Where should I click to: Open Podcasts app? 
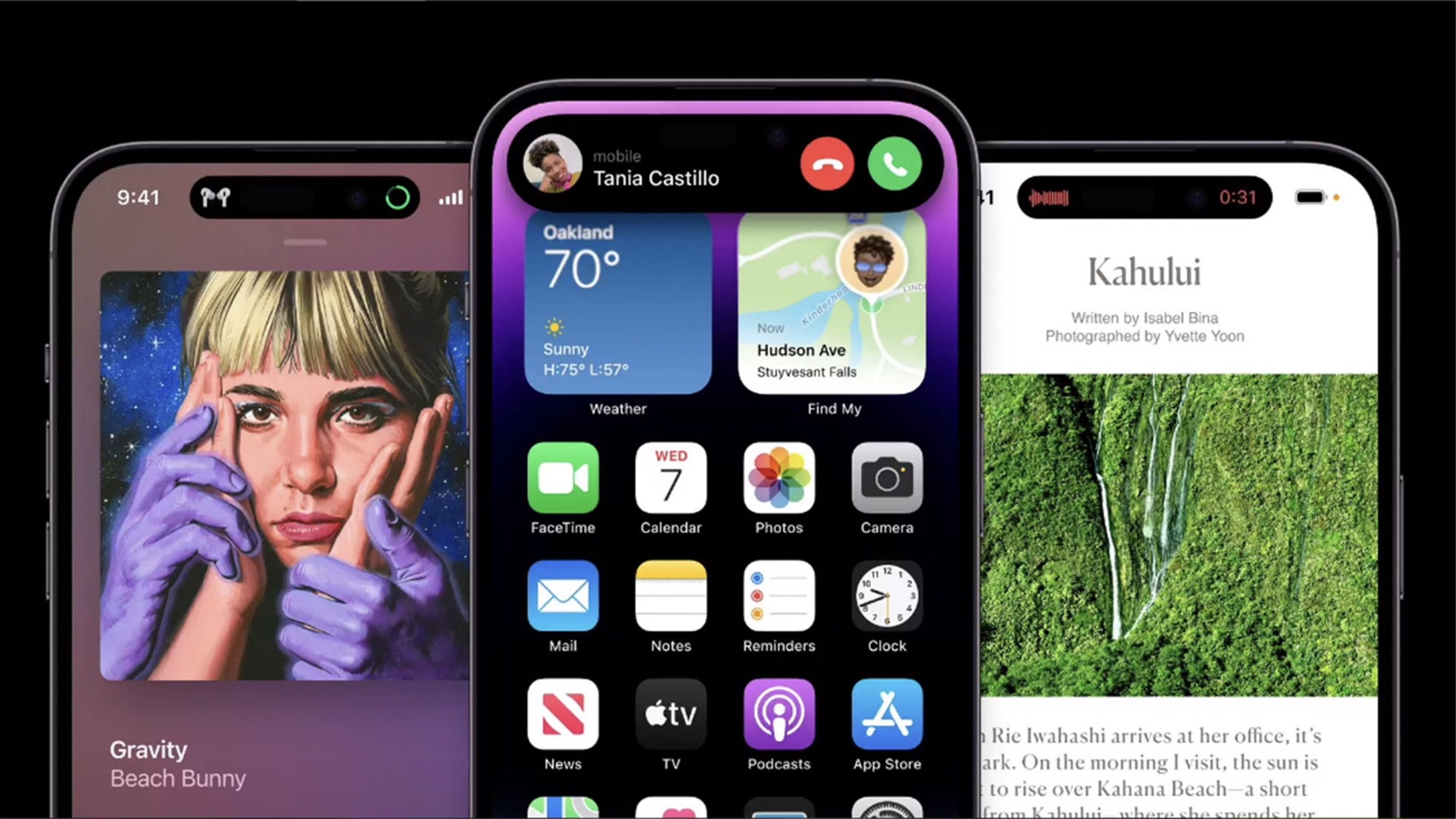tap(779, 716)
